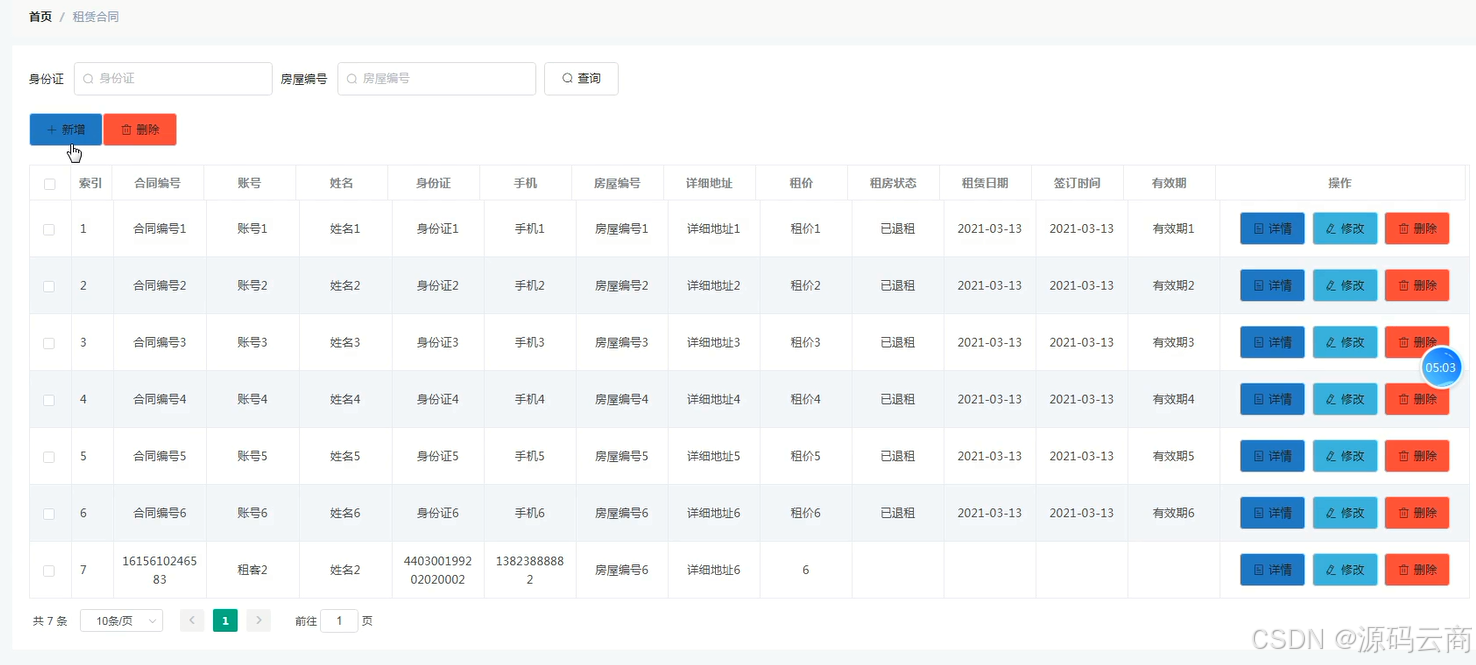The height and width of the screenshot is (665, 1476).
Task: Click cell 详细地址3
Action: (x=713, y=342)
